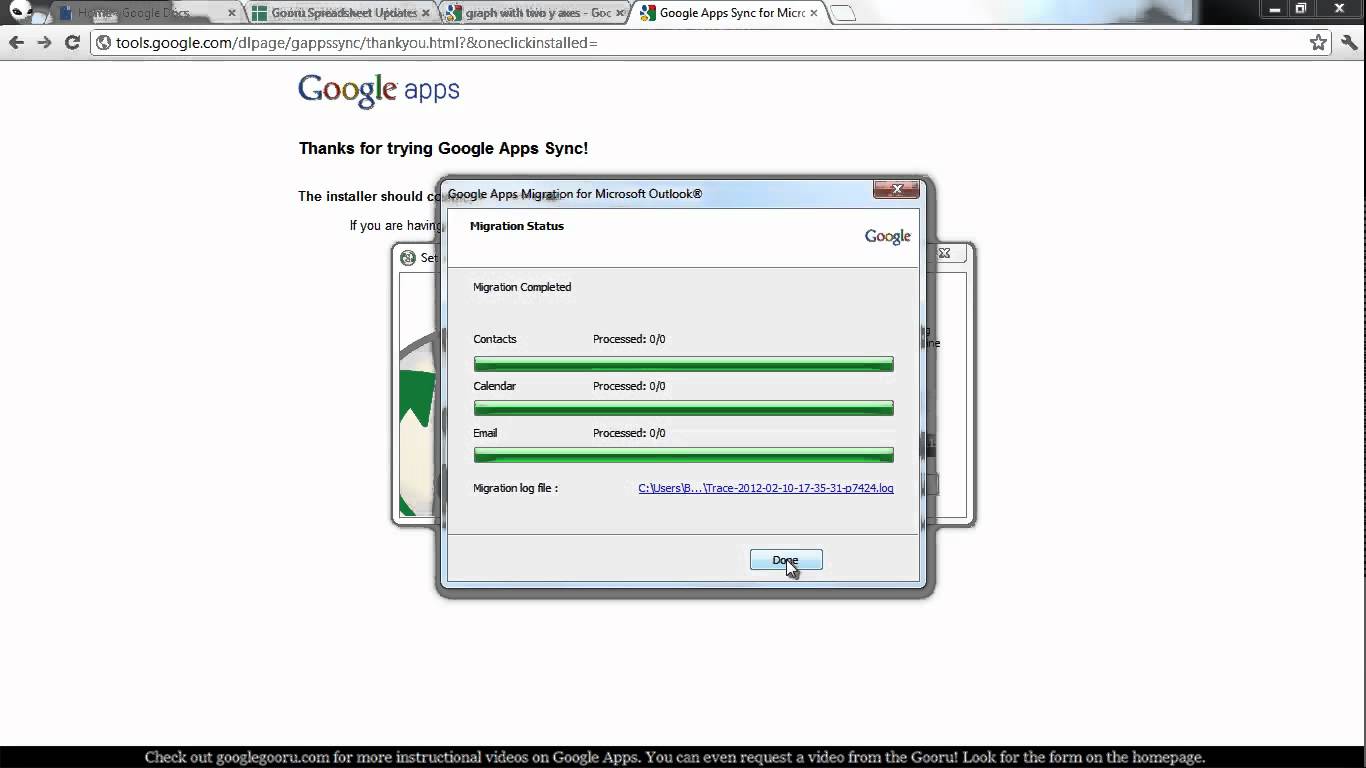
Task: Switch to the graph with two y axes tab
Action: pos(538,13)
